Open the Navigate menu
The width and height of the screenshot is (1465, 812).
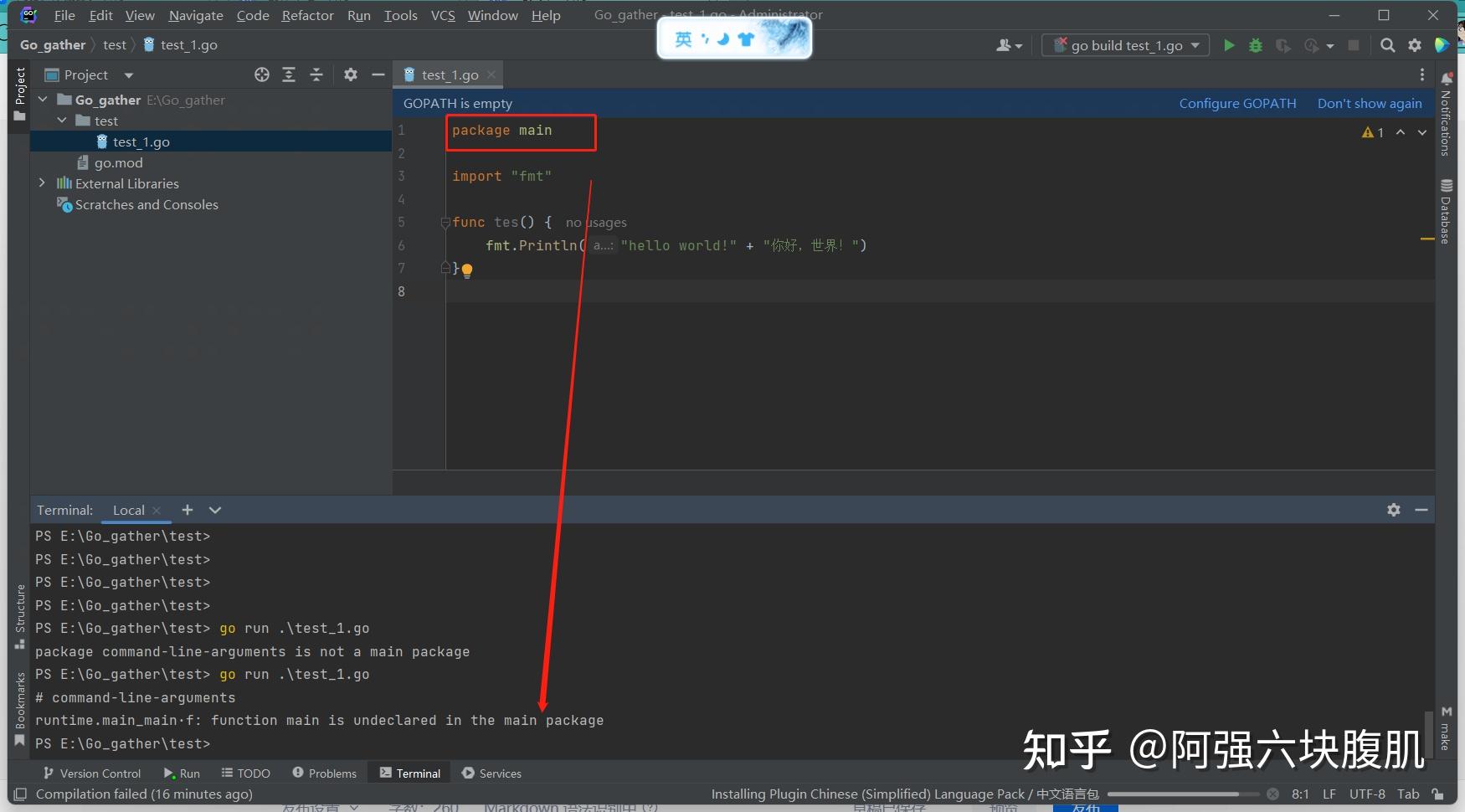[x=196, y=15]
